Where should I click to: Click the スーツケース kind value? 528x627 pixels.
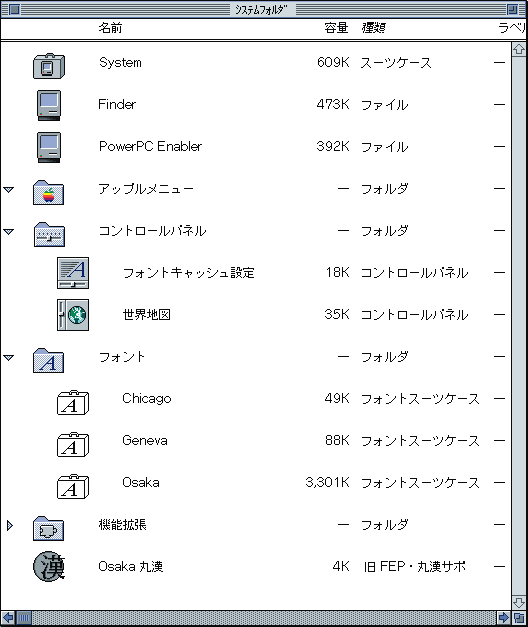pos(396,63)
